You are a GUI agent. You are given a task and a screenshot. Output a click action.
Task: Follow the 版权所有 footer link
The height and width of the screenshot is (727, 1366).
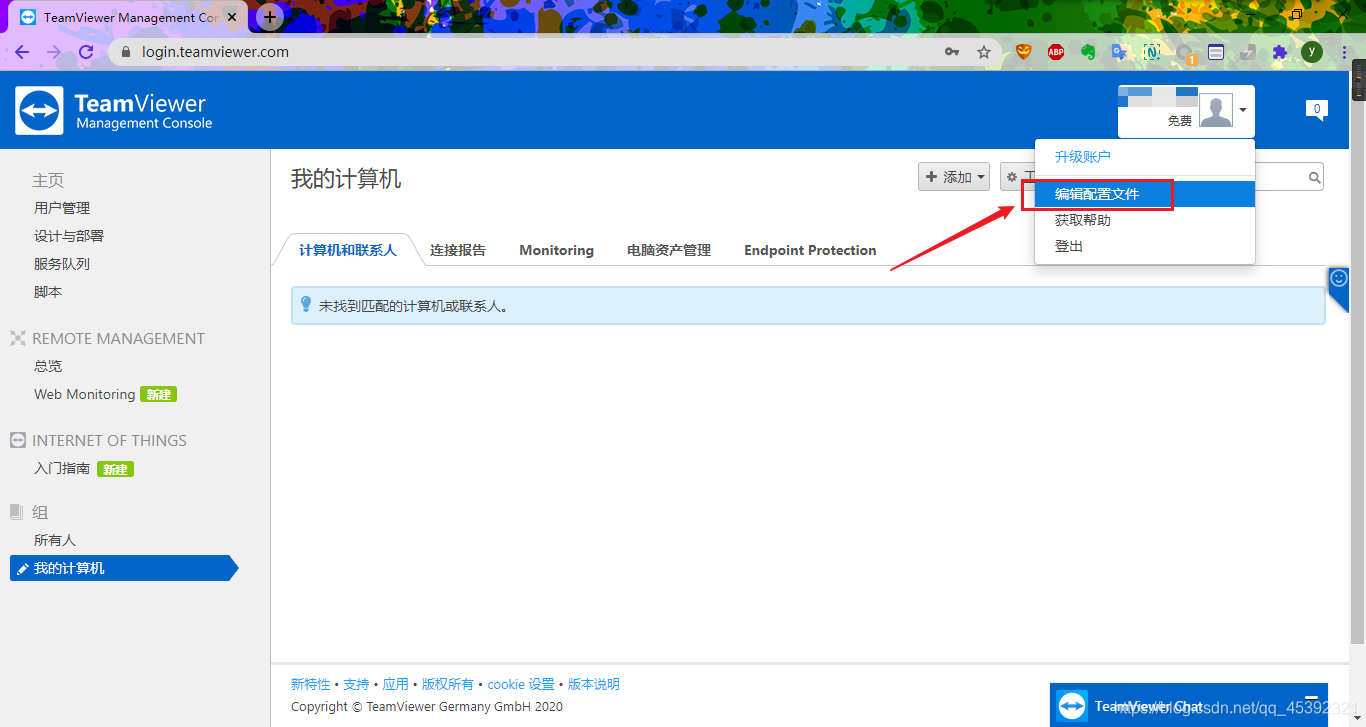click(448, 684)
